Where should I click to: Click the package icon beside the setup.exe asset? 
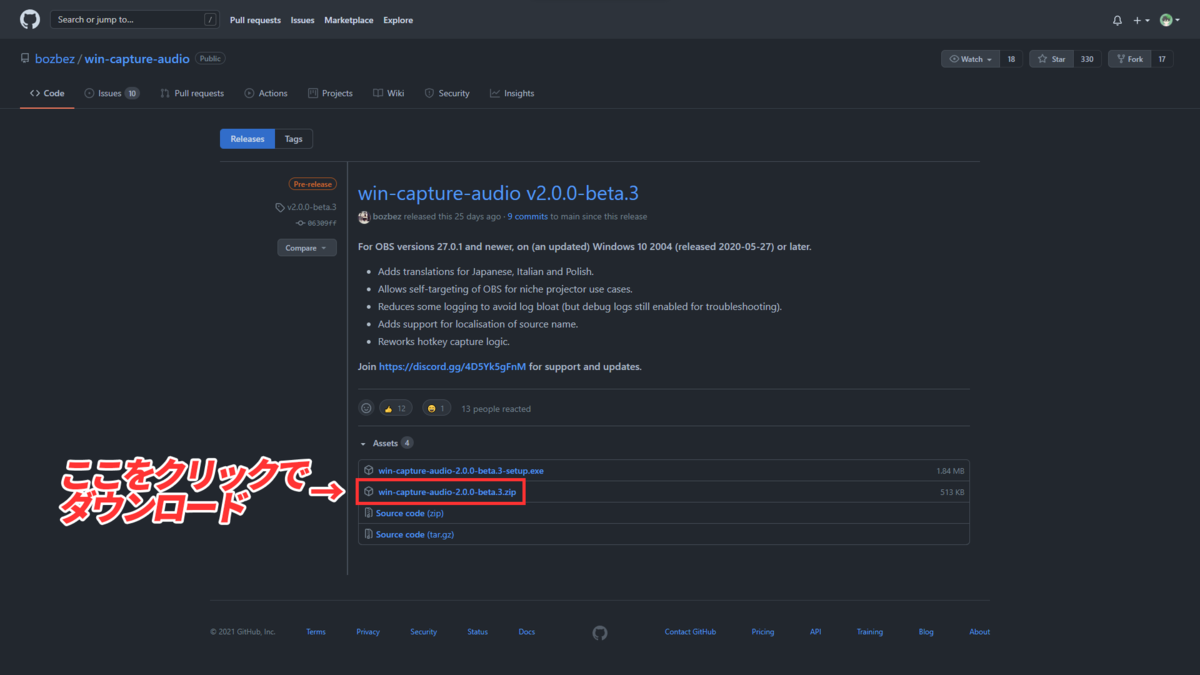coord(368,470)
